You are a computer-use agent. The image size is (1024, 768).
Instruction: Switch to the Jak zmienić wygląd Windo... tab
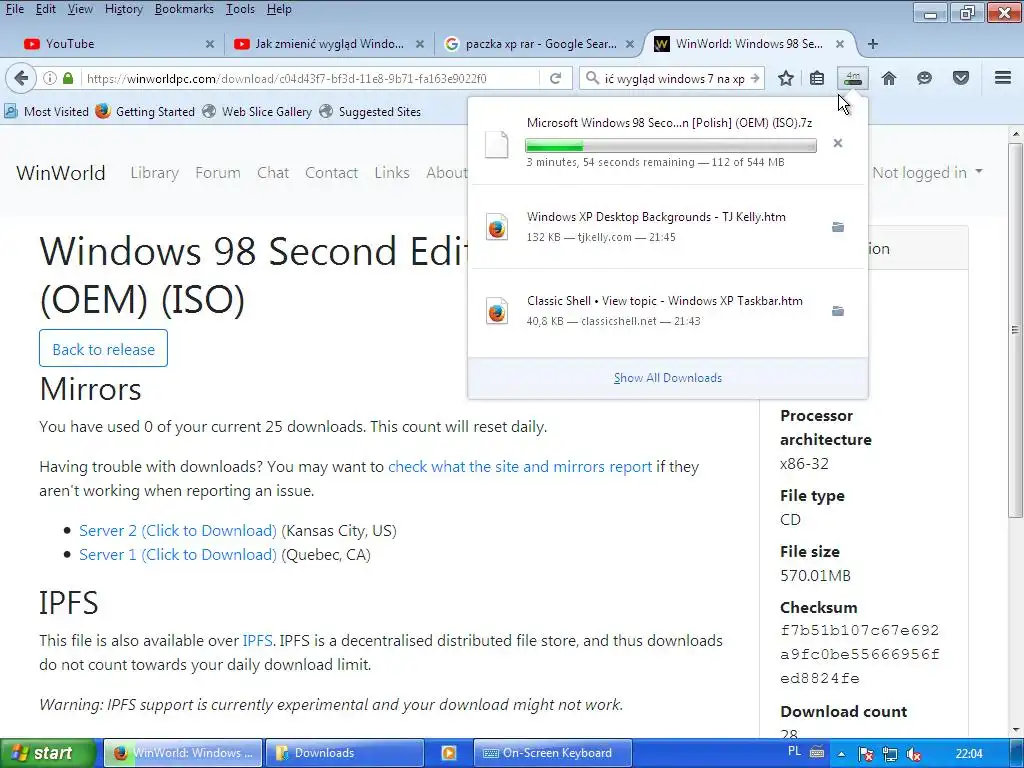click(x=330, y=44)
